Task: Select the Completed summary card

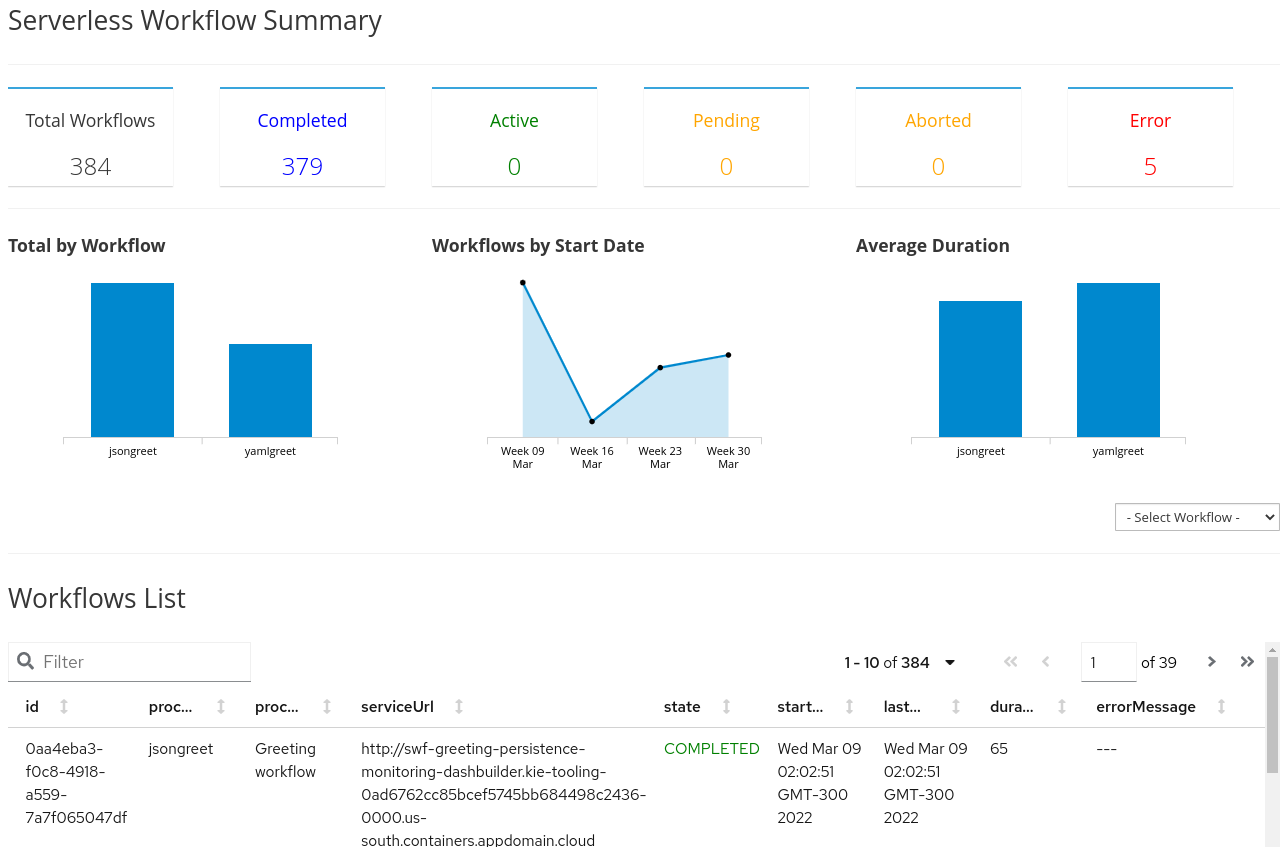Action: pyautogui.click(x=302, y=137)
